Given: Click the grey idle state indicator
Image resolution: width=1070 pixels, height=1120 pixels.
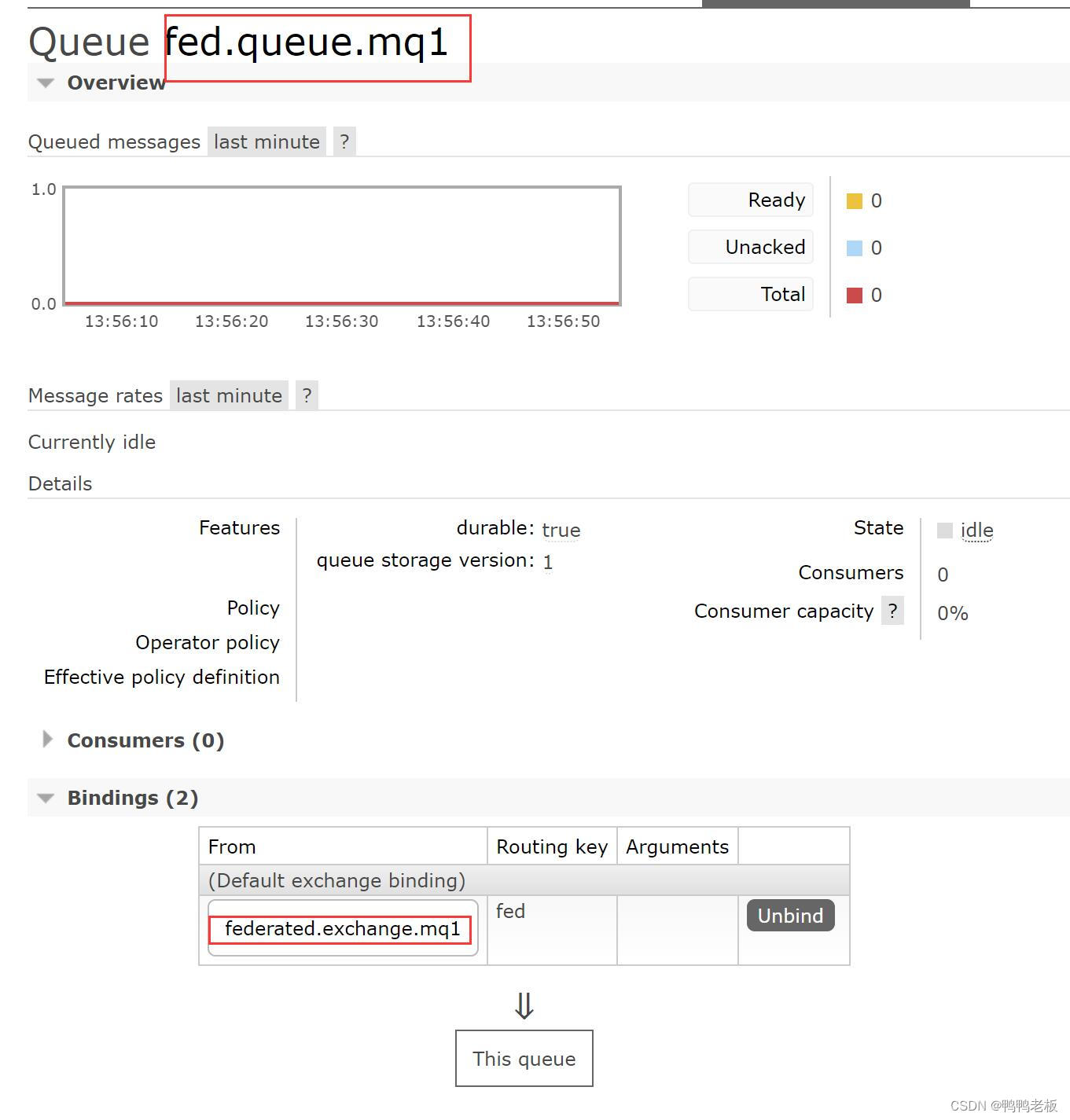Looking at the screenshot, I should (945, 531).
